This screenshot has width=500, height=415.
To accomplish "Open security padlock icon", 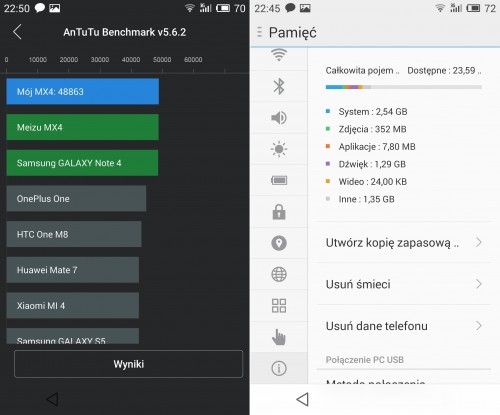I will click(279, 212).
